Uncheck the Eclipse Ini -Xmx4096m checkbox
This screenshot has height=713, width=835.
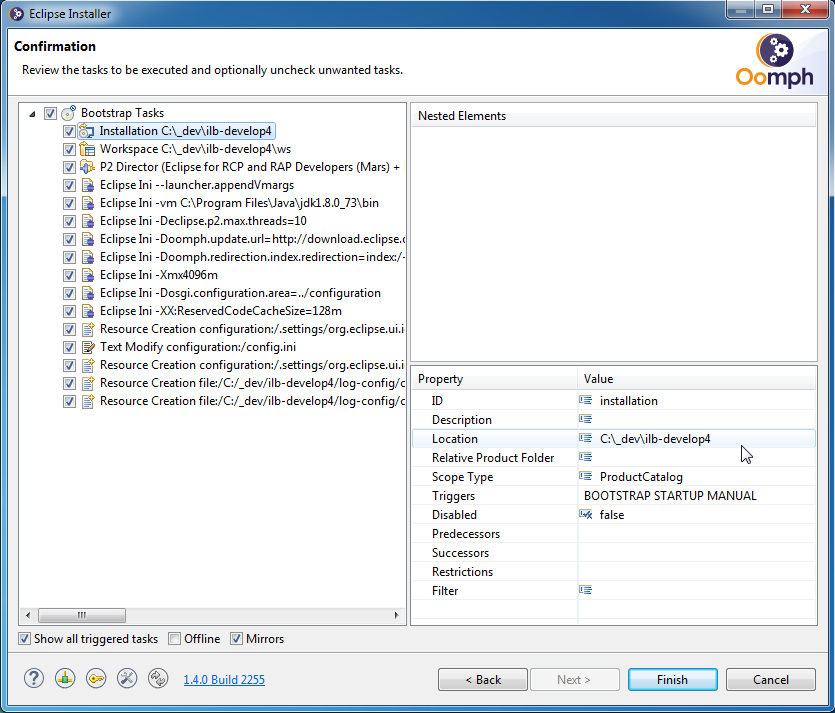[x=69, y=275]
